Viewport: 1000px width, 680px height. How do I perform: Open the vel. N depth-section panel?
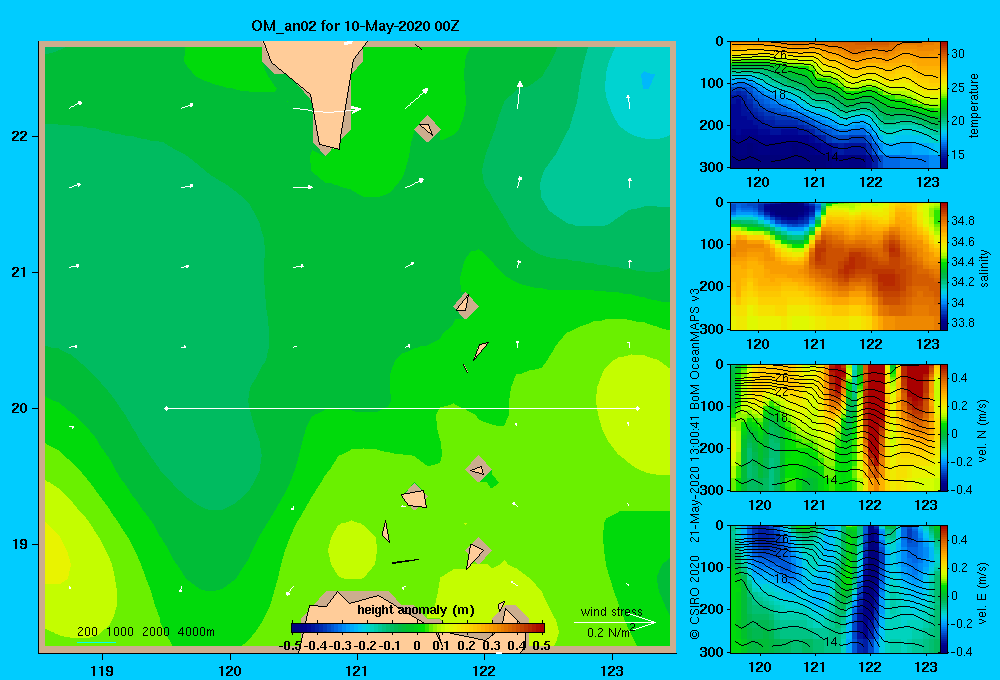[835, 427]
